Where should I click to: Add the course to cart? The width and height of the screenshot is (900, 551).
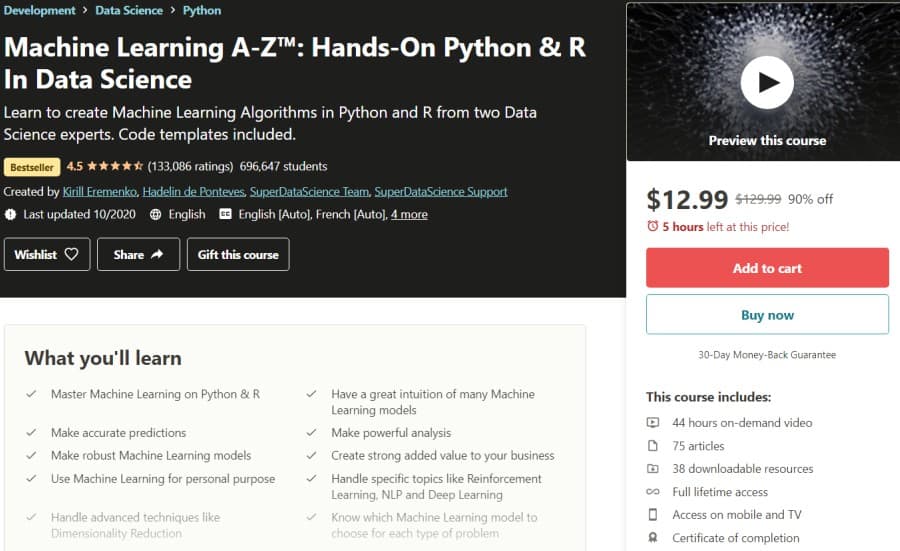tap(767, 268)
